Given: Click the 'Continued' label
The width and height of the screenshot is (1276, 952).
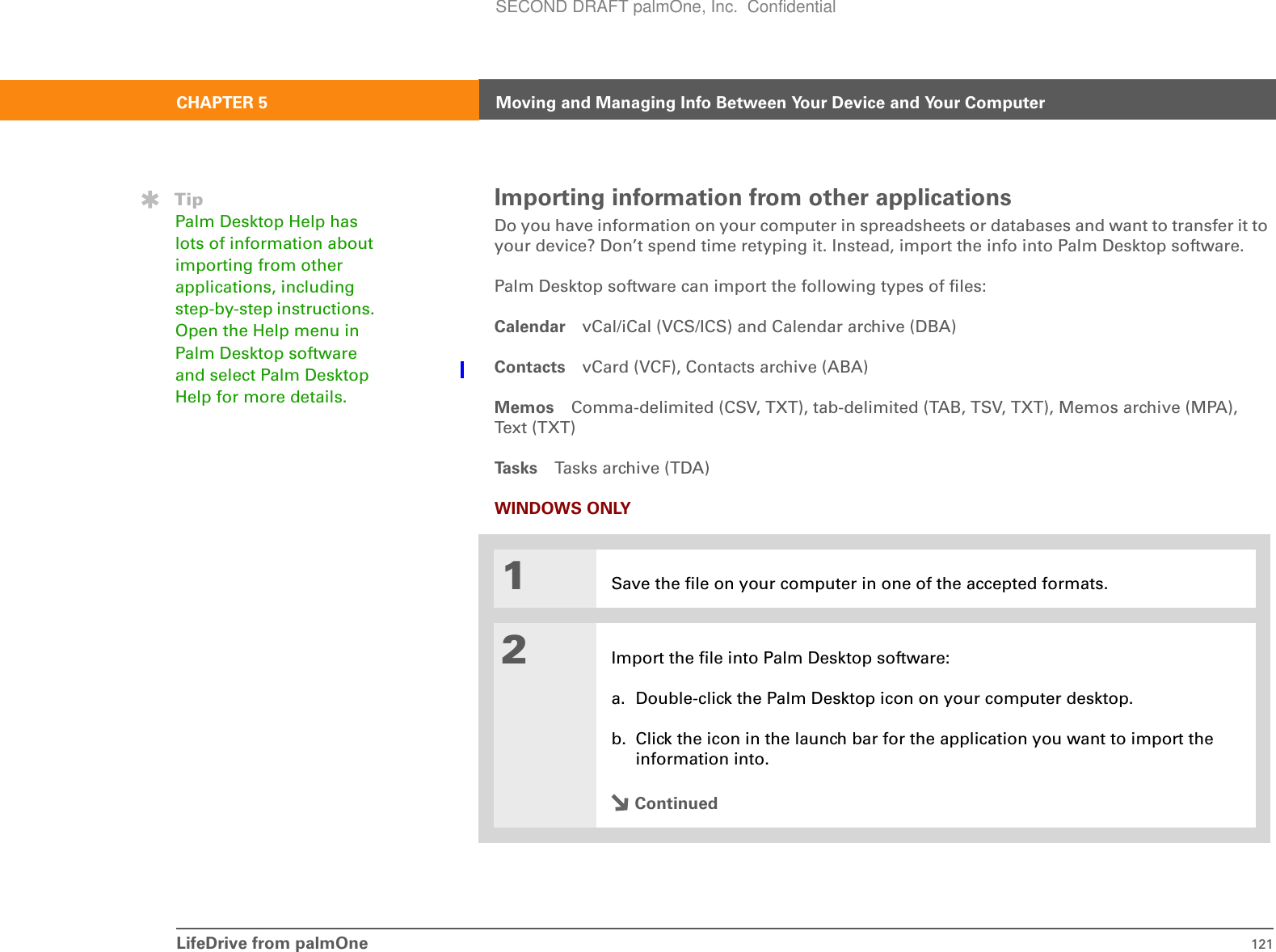Looking at the screenshot, I should click(676, 803).
